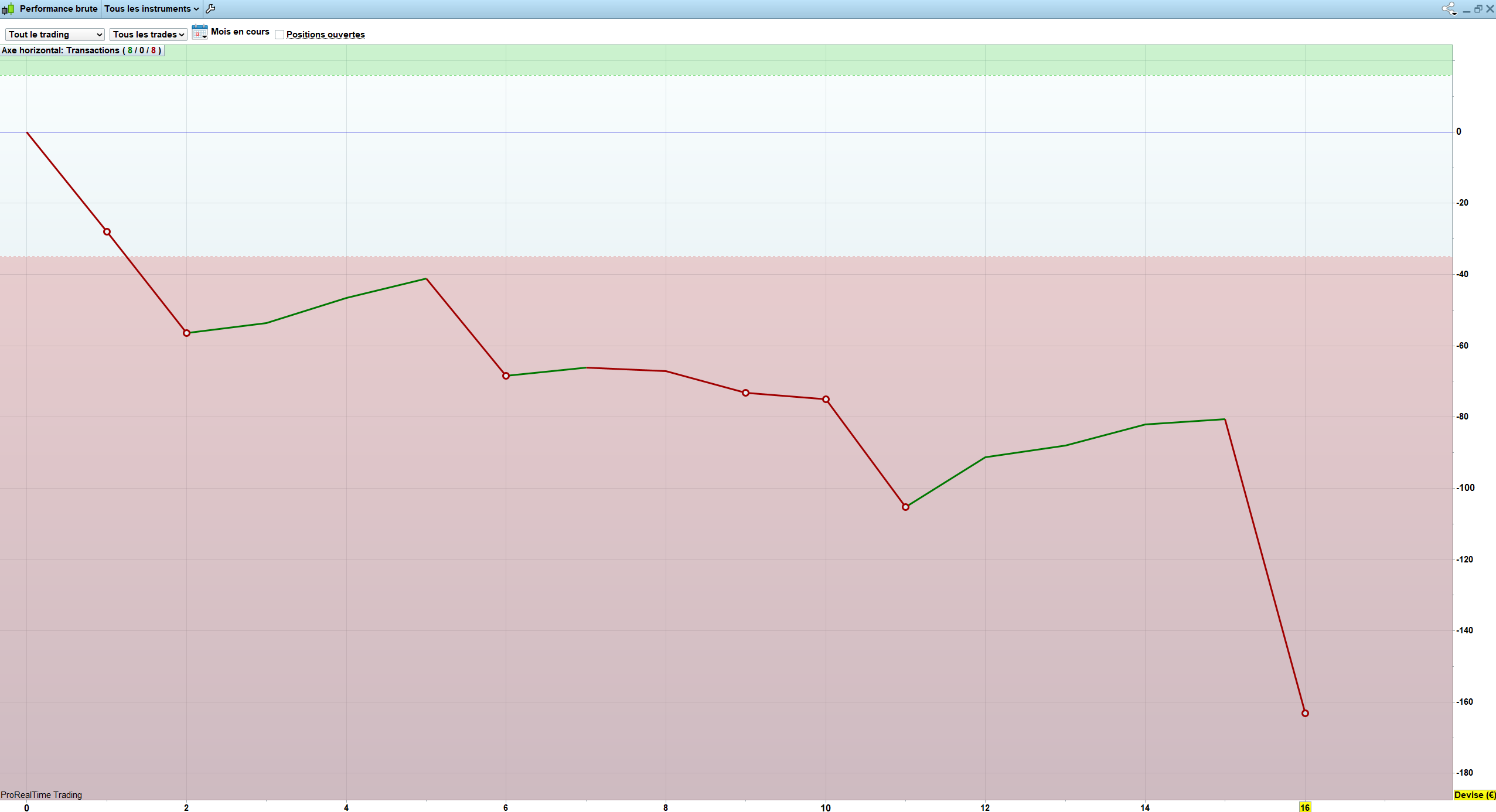1496x812 pixels.
Task: Click the final data point at transaction 16
Action: point(1305,713)
